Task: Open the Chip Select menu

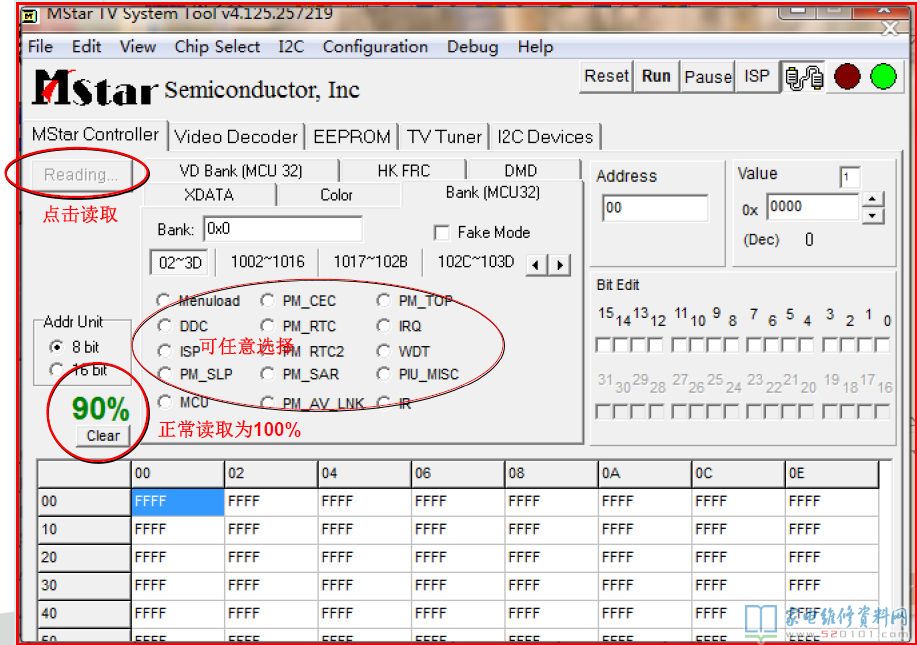Action: click(x=217, y=47)
